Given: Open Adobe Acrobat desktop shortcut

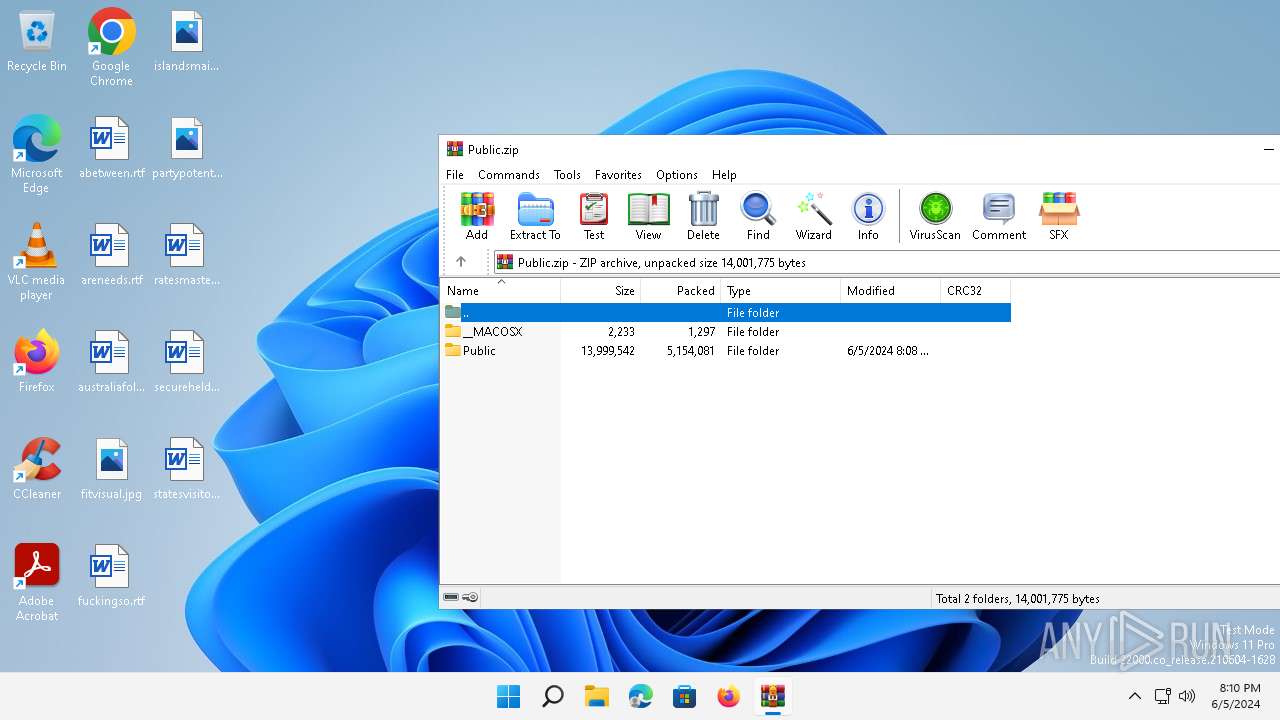Looking at the screenshot, I should click(37, 582).
